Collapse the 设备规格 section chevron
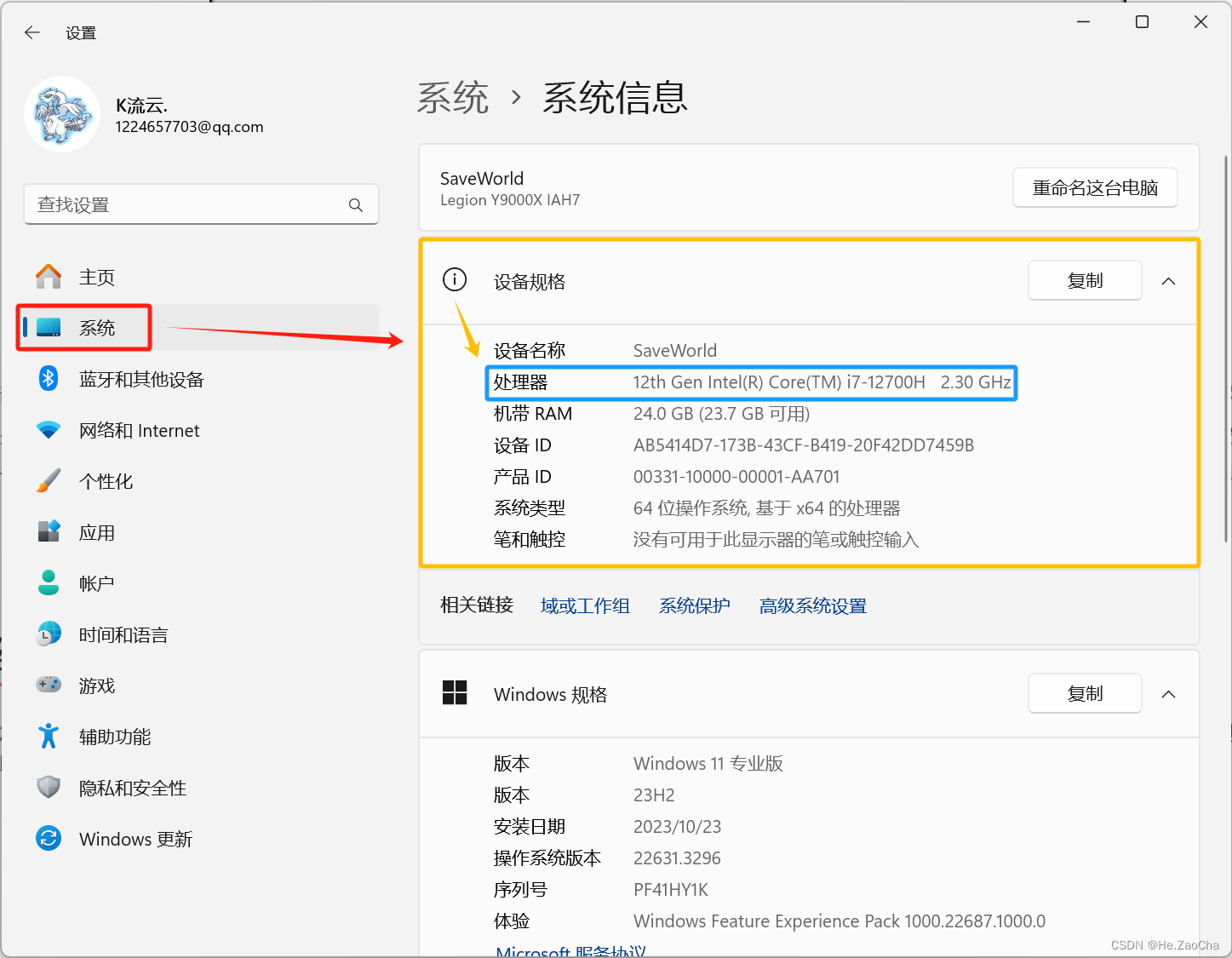 click(1169, 281)
